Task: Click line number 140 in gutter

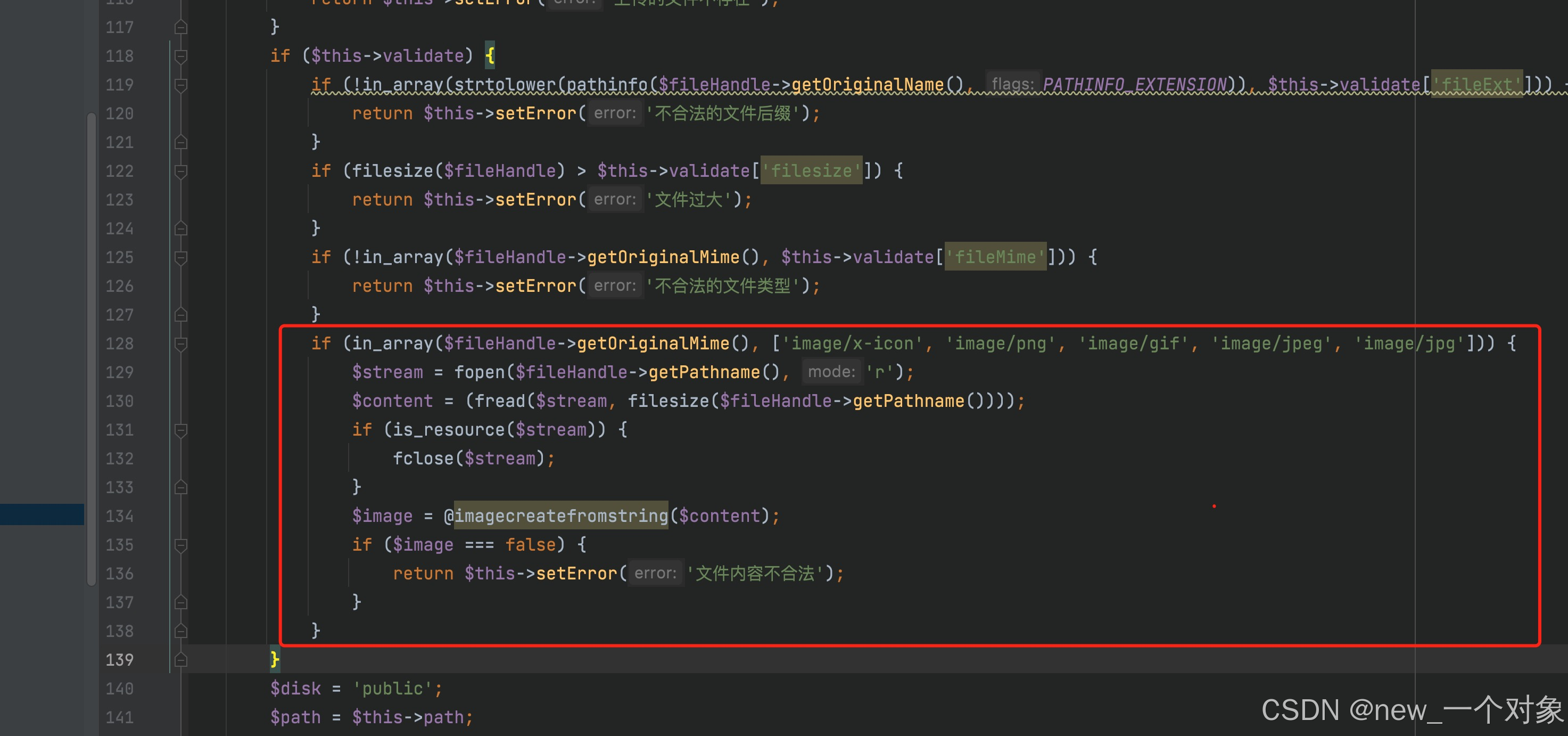Action: [x=119, y=689]
